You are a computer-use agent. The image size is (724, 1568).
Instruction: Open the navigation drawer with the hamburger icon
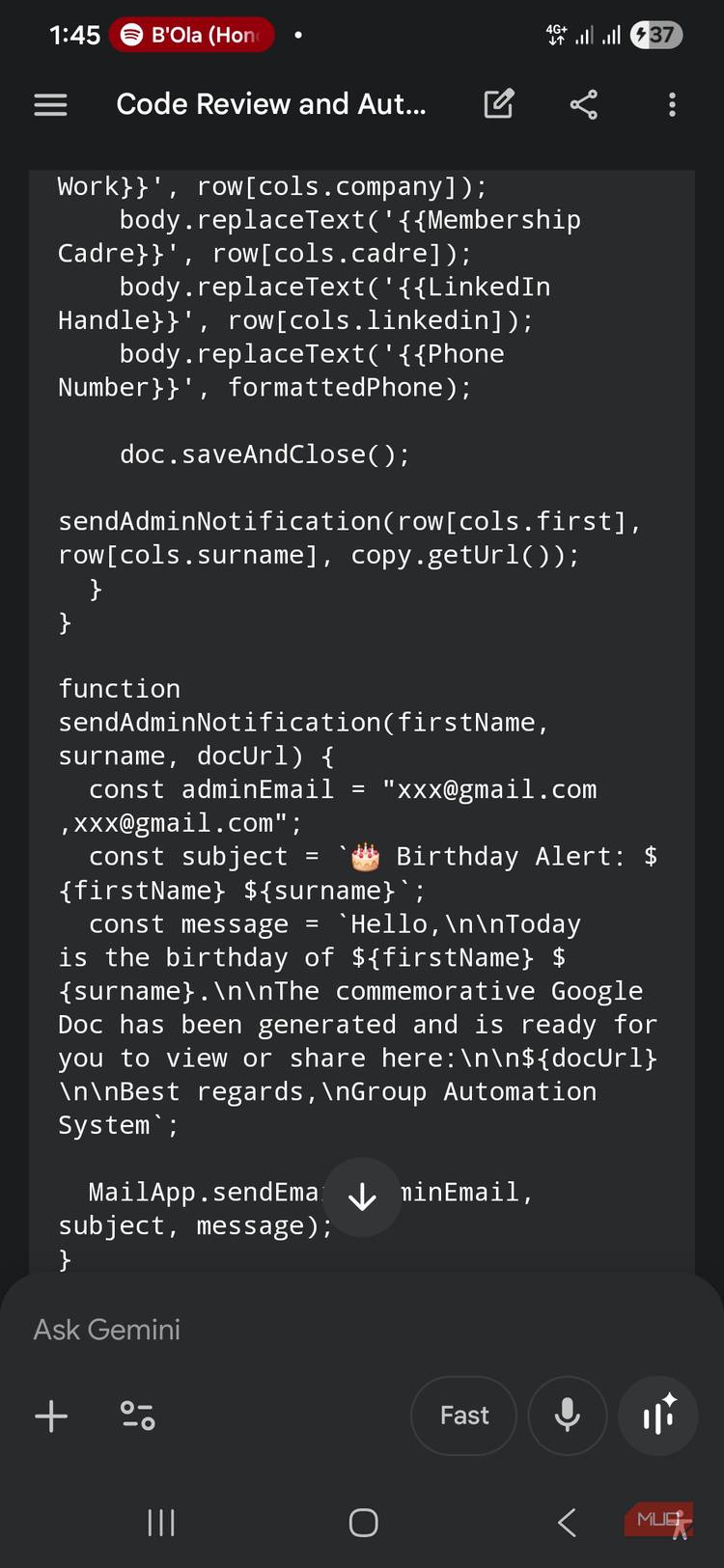pos(50,104)
